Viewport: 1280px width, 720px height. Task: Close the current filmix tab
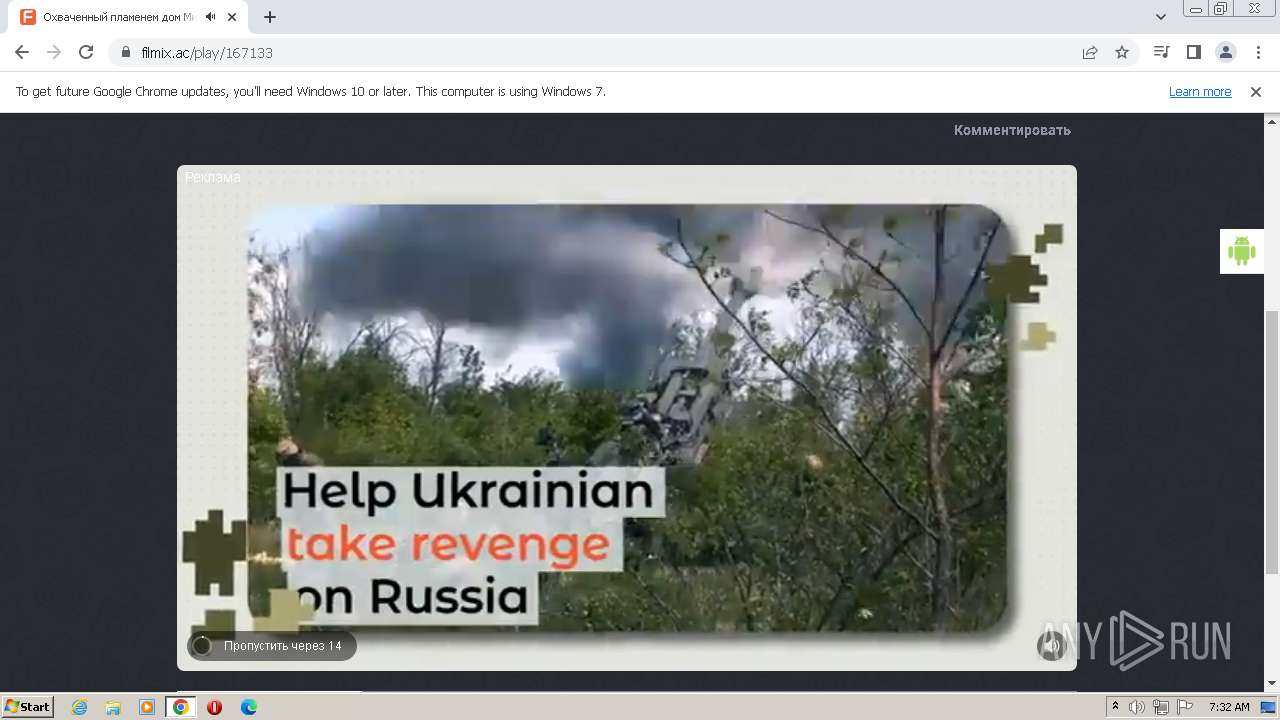tap(232, 17)
